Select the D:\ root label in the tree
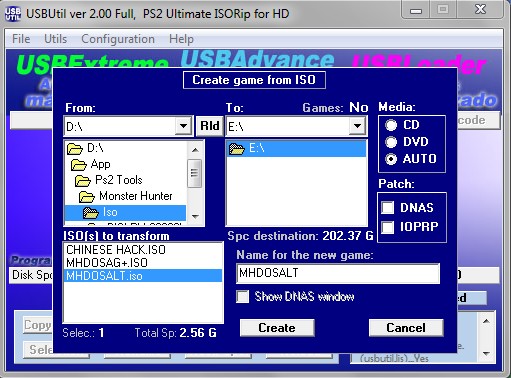The width and height of the screenshot is (511, 378). pos(95,148)
